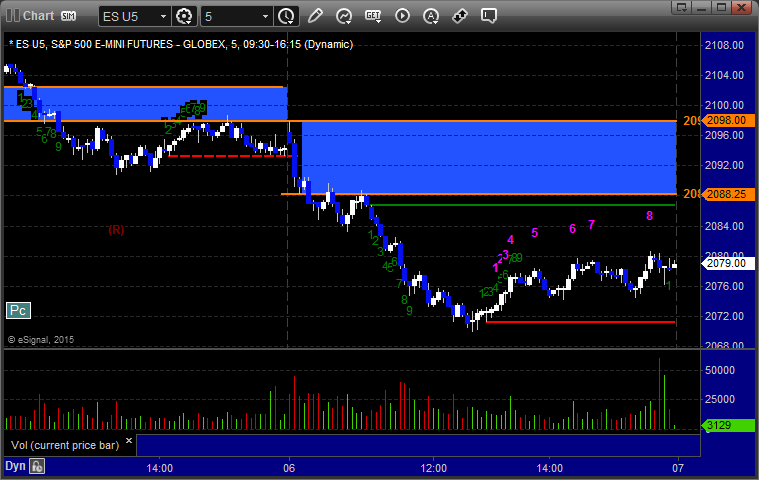Open the studies chart-line icon
Screen dimensions: 759x480
pyautogui.click(x=344, y=16)
